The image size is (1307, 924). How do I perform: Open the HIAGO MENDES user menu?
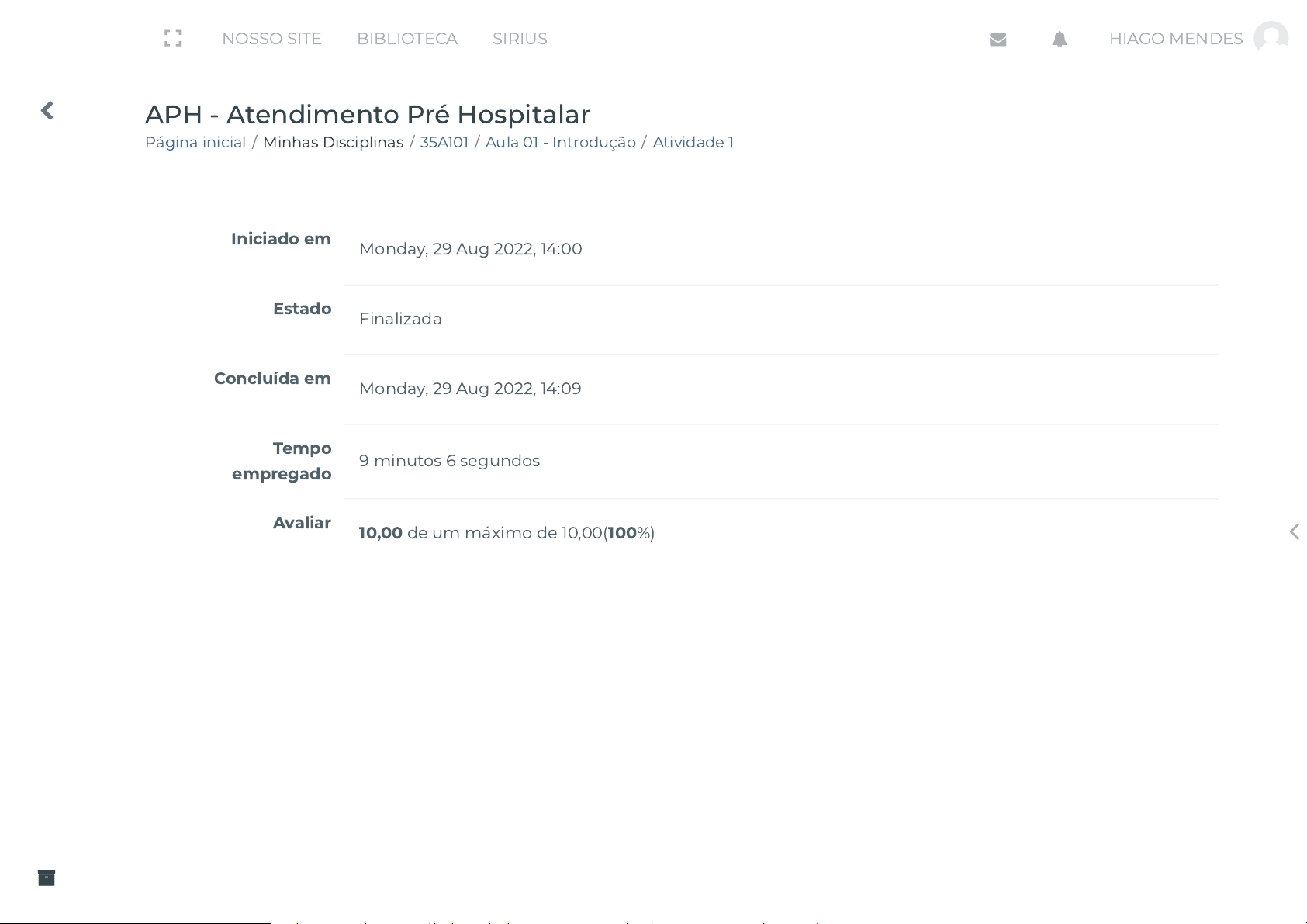click(1176, 39)
